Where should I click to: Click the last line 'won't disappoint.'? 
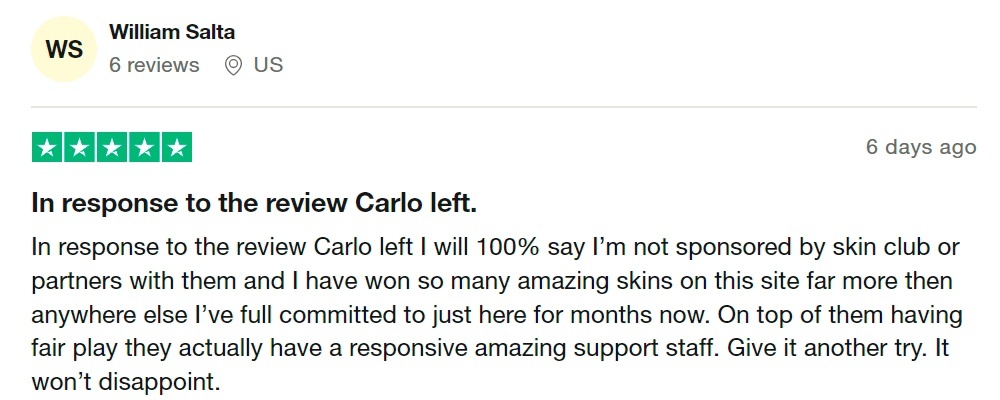[x=125, y=382]
